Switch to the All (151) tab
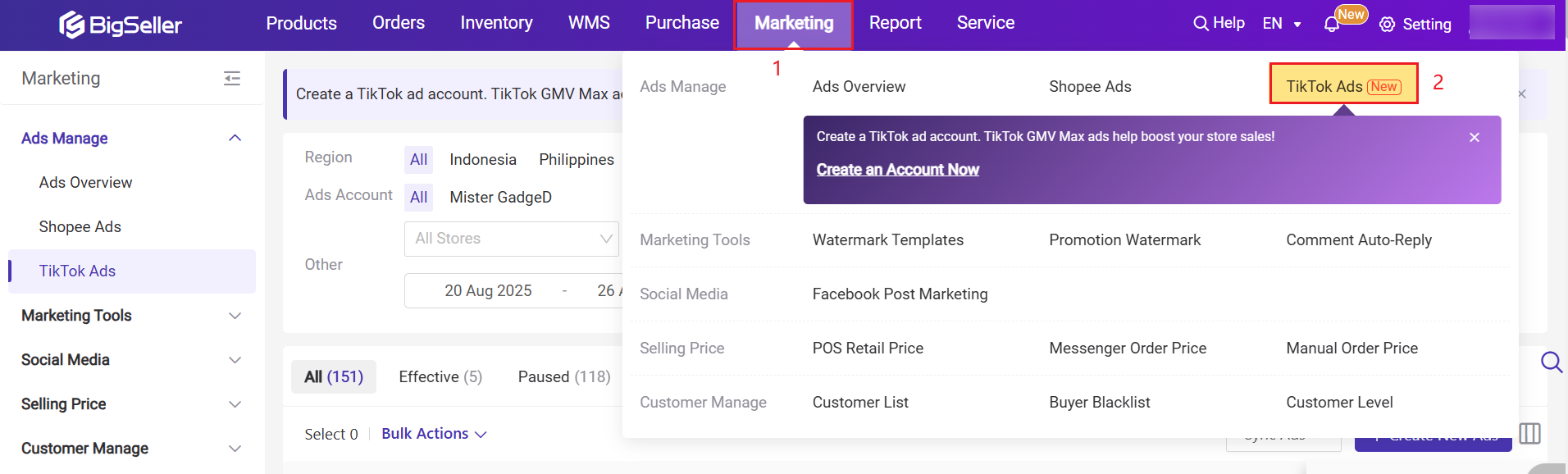The height and width of the screenshot is (474, 1568). pyautogui.click(x=334, y=377)
